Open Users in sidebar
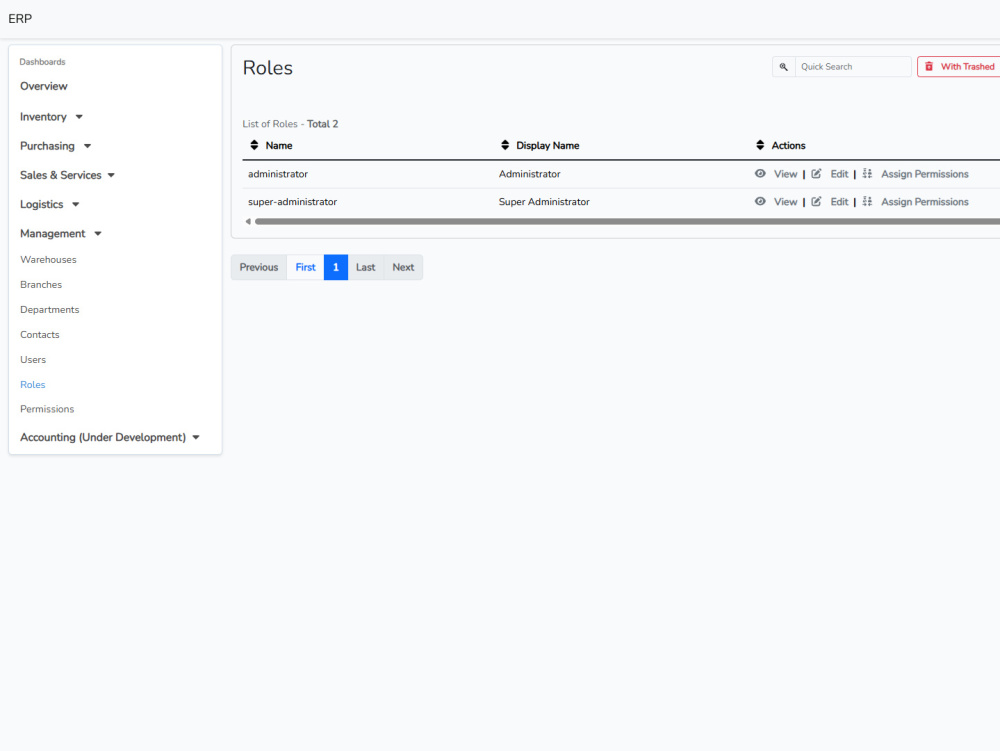 (33, 360)
